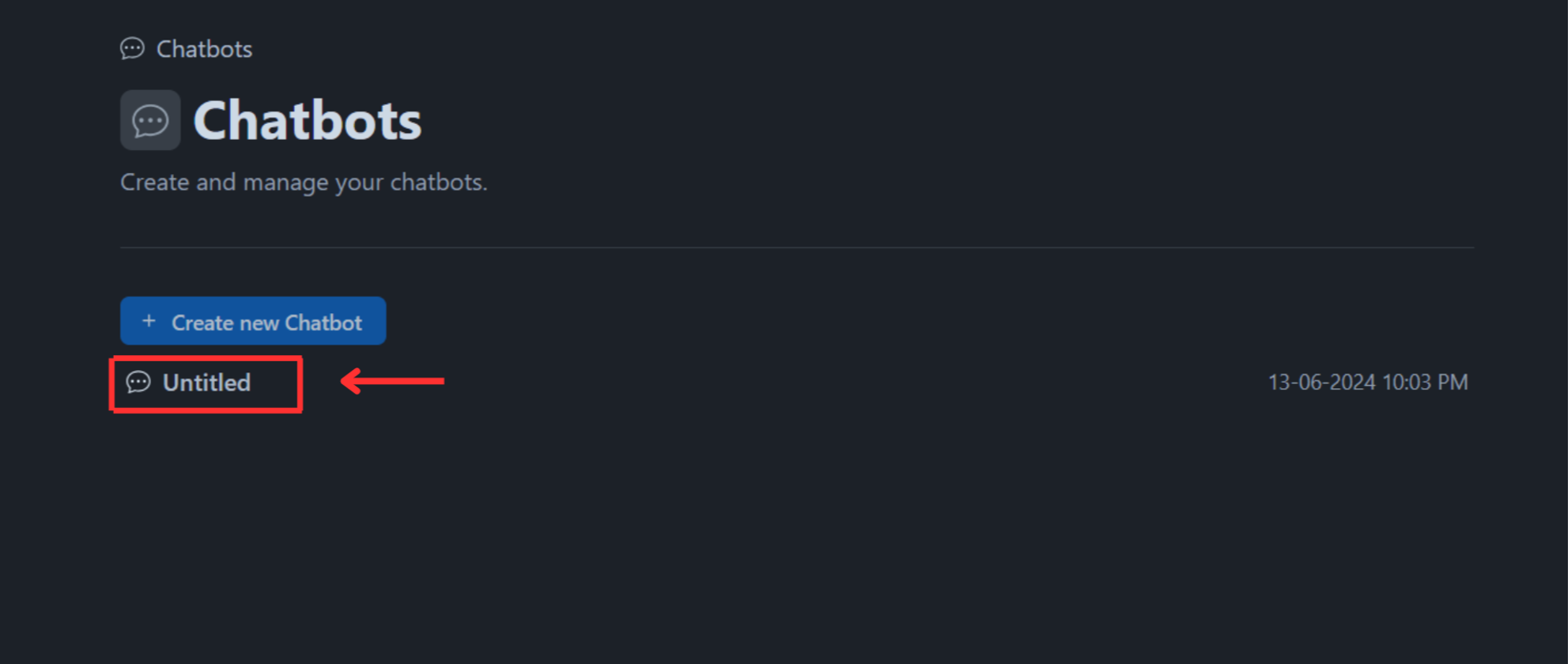The width and height of the screenshot is (1568, 664).
Task: Click the subtitle Create and manage your chatbots
Action: point(304,181)
